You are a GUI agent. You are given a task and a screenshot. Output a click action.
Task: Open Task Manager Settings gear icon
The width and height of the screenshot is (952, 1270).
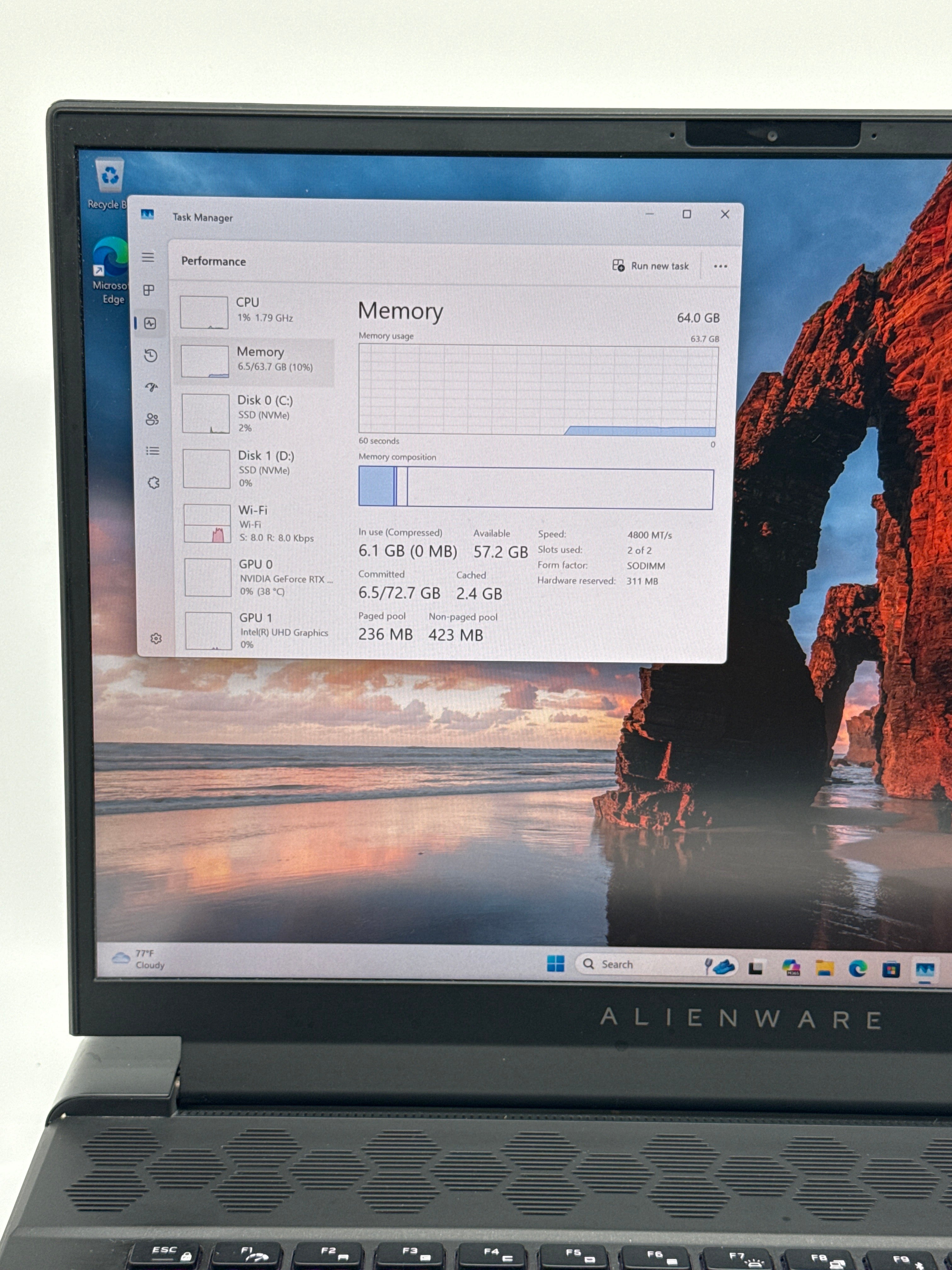156,638
